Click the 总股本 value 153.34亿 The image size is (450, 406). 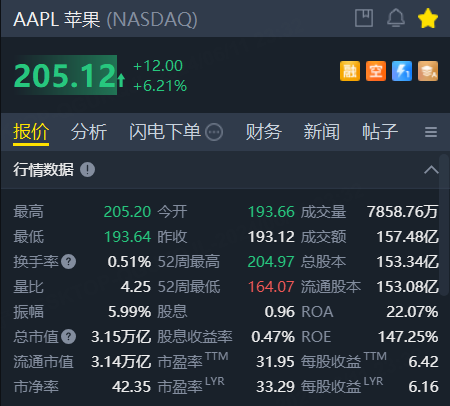407,262
